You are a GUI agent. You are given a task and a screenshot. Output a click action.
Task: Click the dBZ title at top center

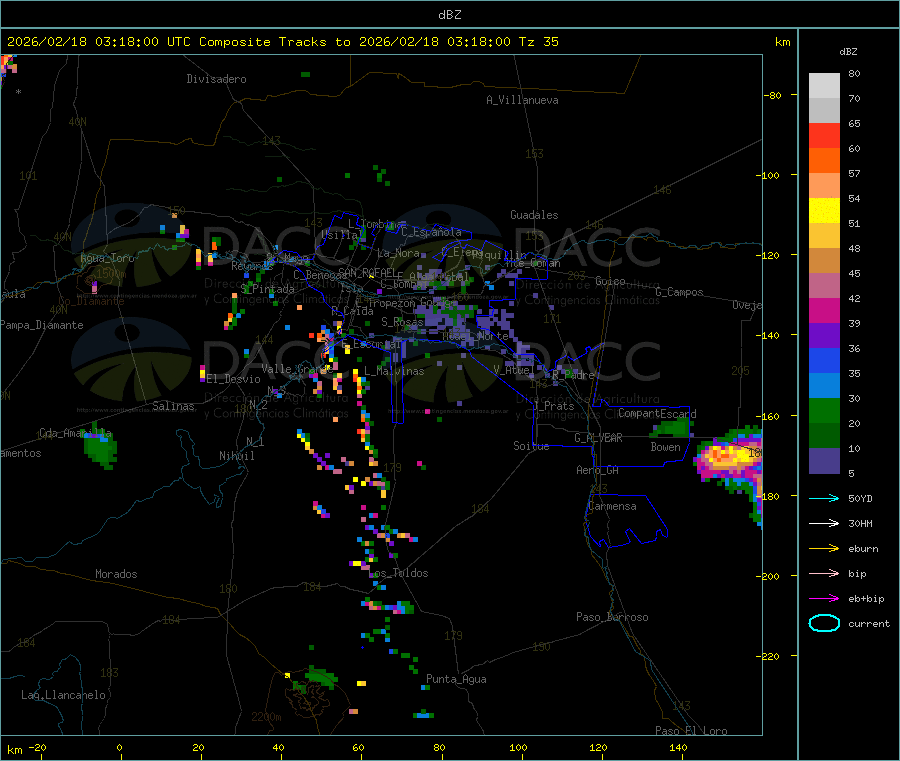click(449, 14)
